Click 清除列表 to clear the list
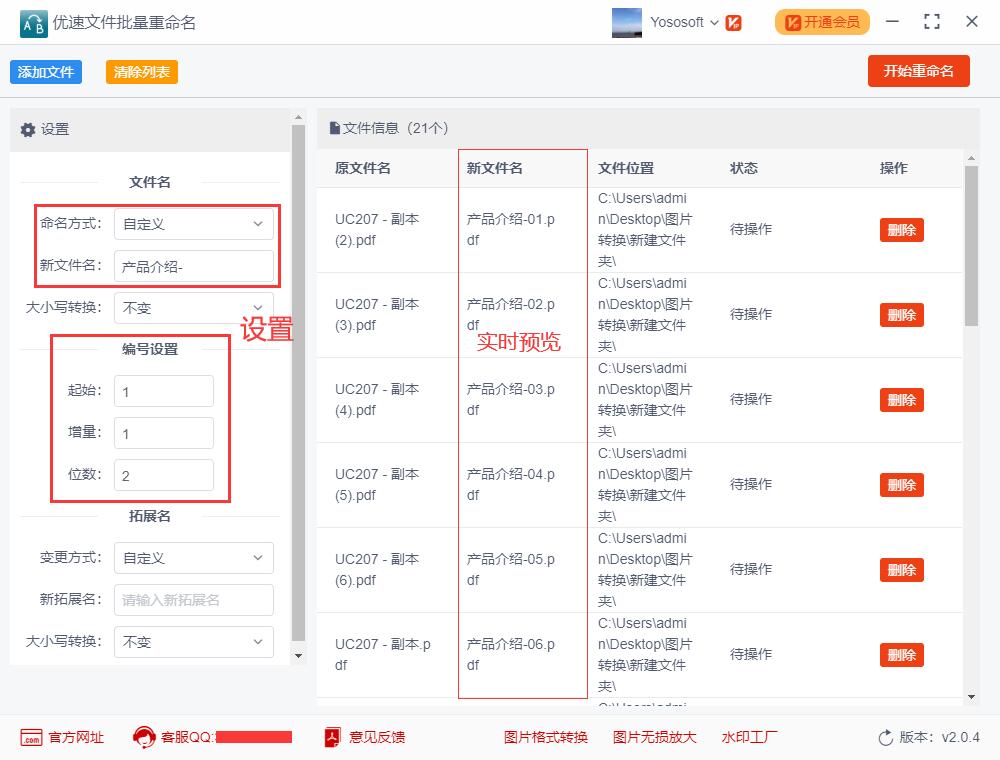The height and width of the screenshot is (760, 1000). tap(142, 72)
